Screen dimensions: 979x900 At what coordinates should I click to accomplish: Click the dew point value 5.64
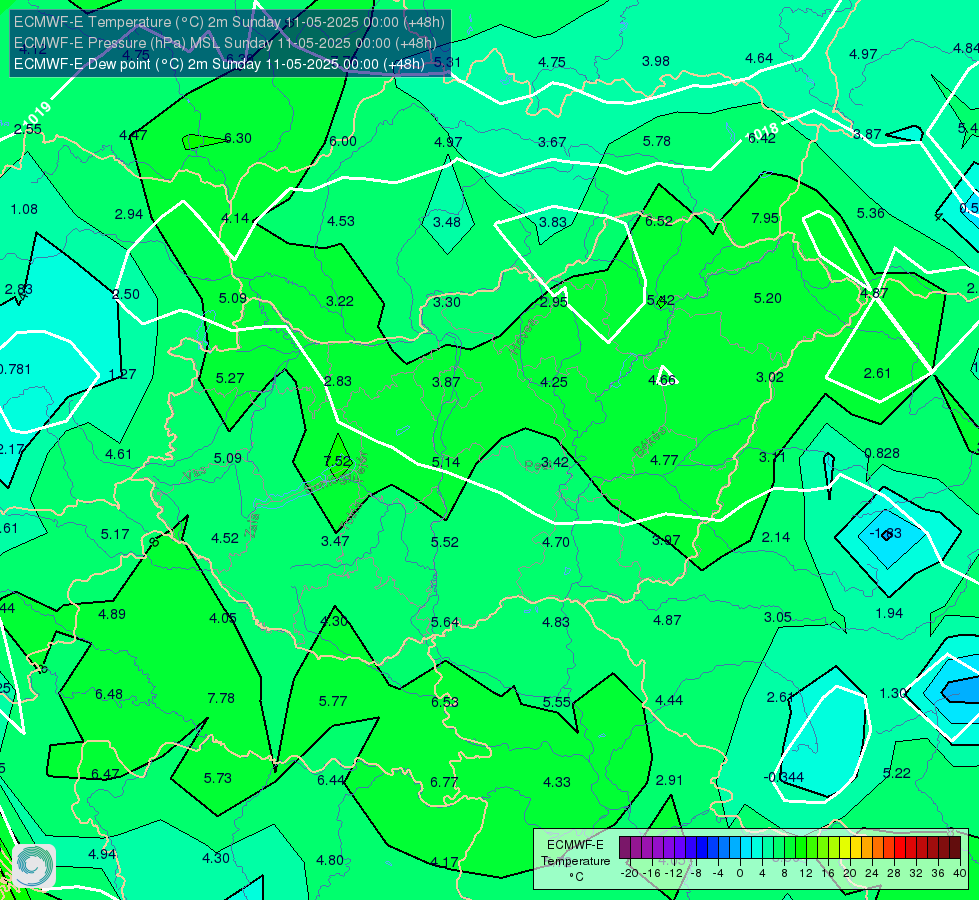click(x=445, y=623)
